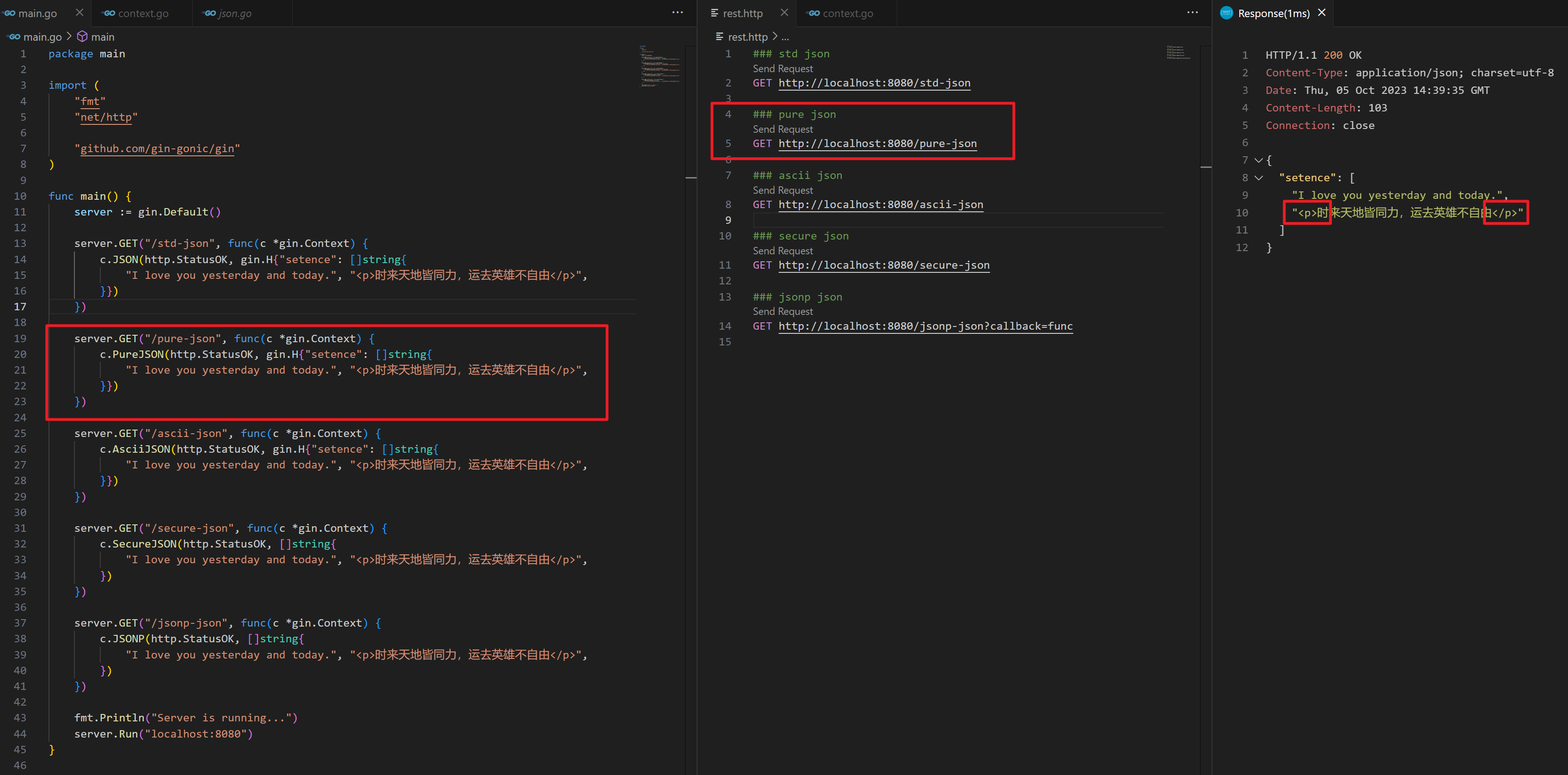Click the "### ascii json" comment line

click(797, 175)
